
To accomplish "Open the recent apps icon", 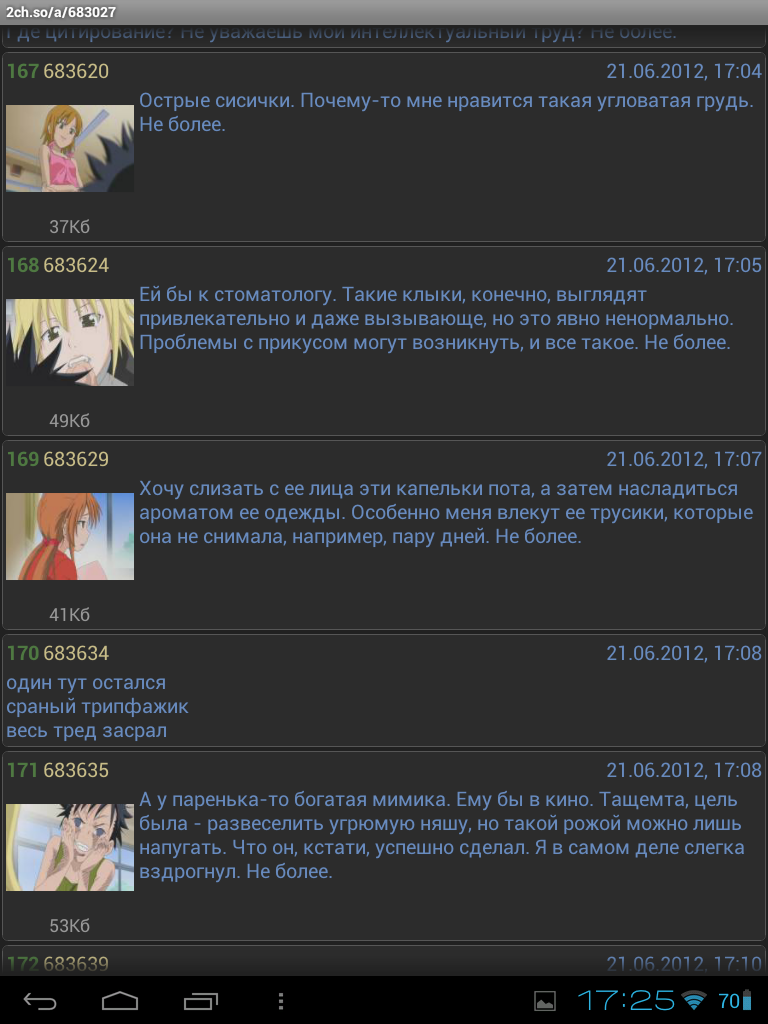I will tap(200, 1000).
